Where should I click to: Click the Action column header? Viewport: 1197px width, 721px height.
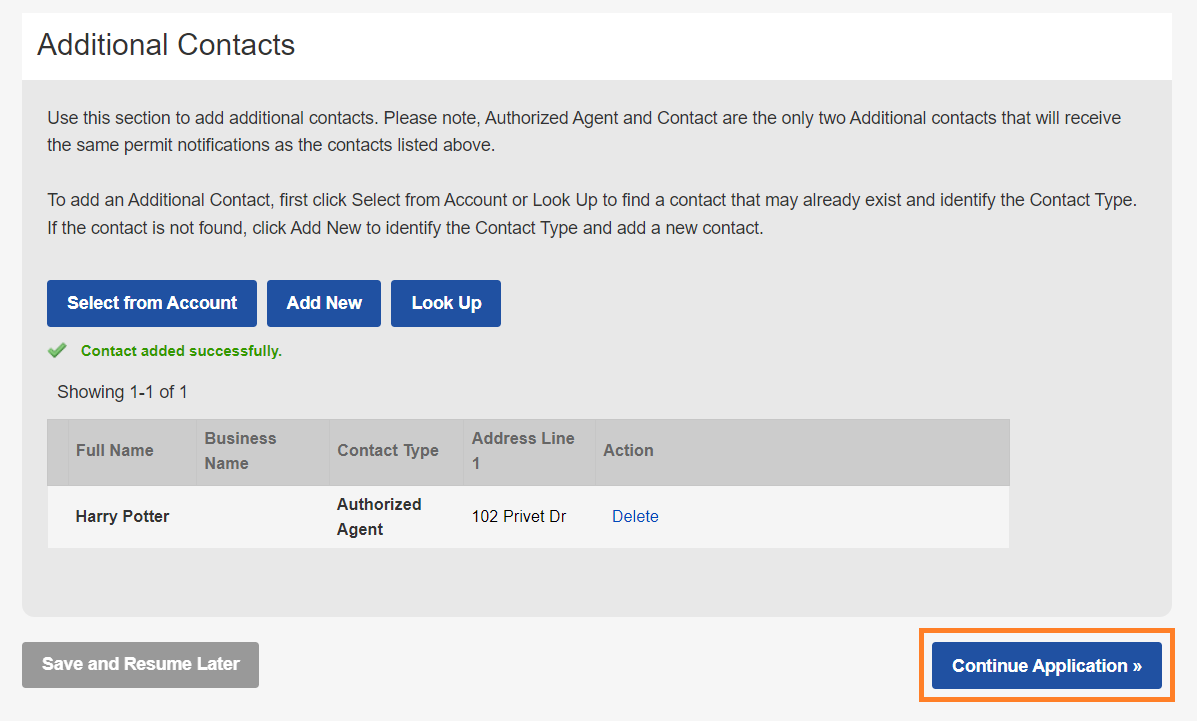pos(628,450)
